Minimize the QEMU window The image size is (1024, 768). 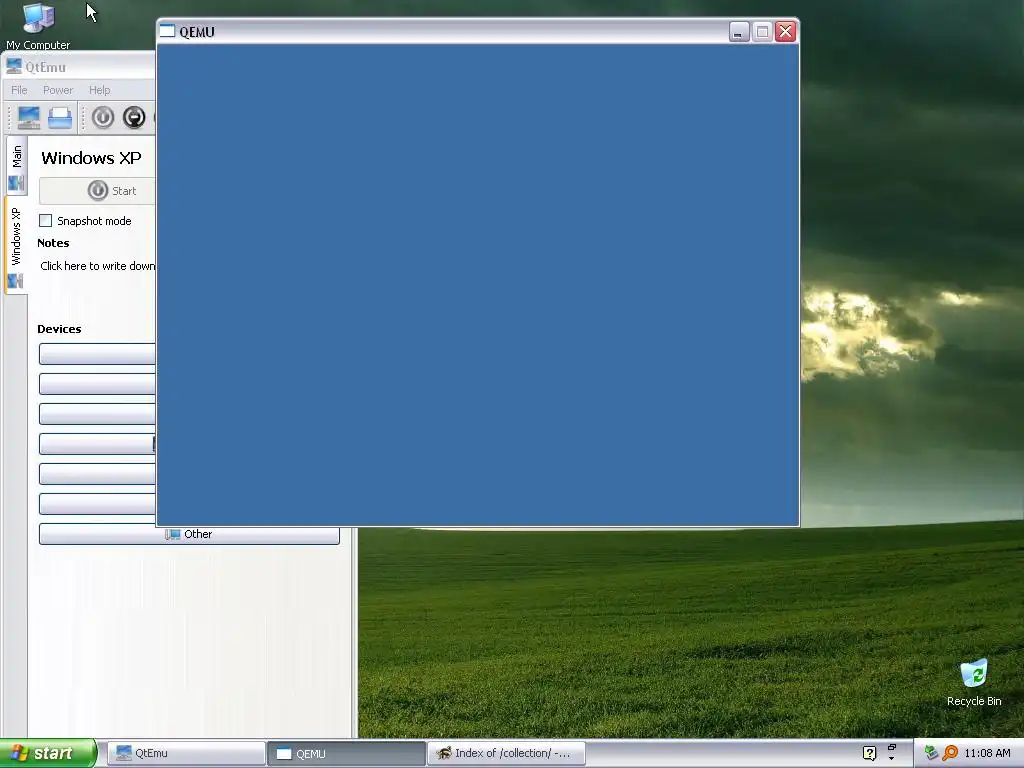click(x=739, y=31)
